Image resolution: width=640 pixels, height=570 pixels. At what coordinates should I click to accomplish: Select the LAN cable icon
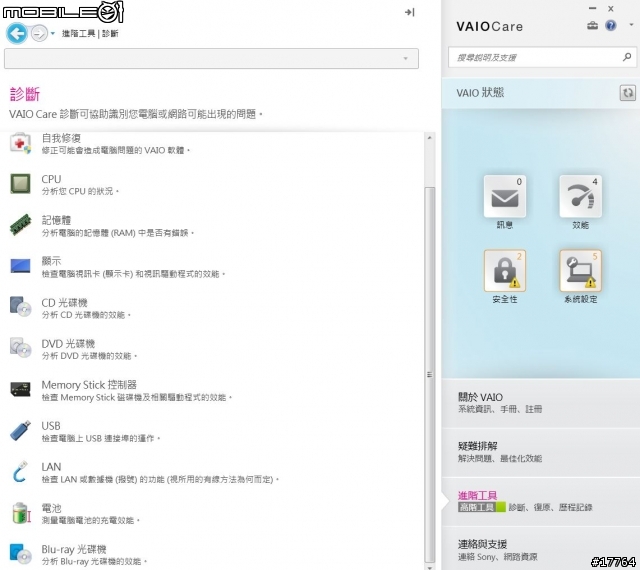point(20,472)
